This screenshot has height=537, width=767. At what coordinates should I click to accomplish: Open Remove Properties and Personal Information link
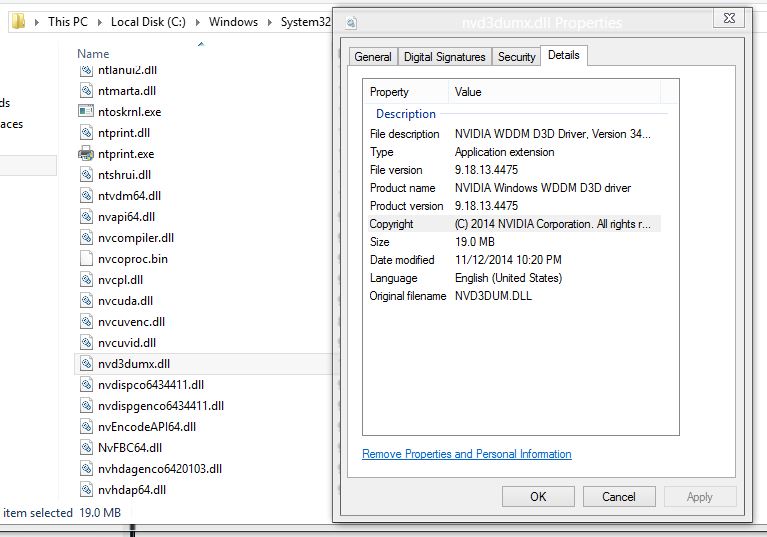(467, 454)
